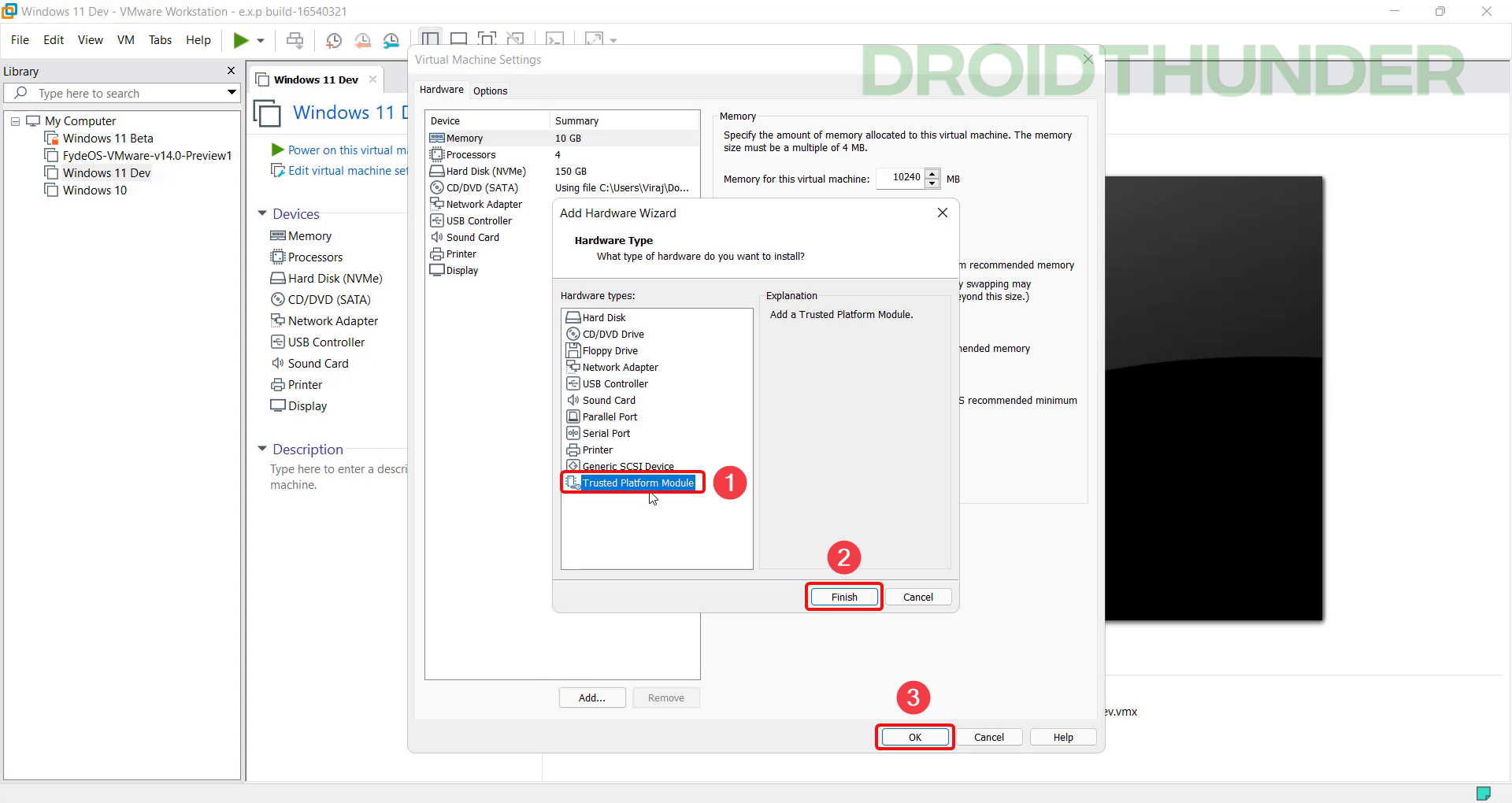Select Memory row in settings device table
Image resolution: width=1512 pixels, height=803 pixels.
[562, 139]
